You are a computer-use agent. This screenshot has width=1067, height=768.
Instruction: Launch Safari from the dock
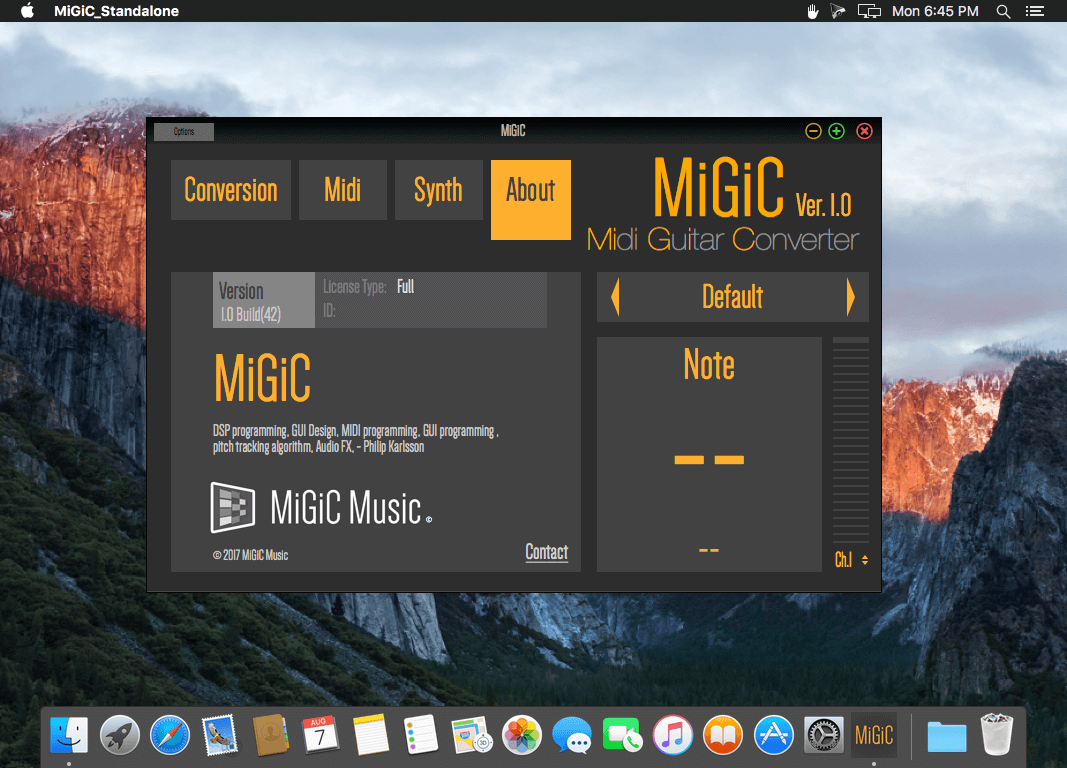169,735
